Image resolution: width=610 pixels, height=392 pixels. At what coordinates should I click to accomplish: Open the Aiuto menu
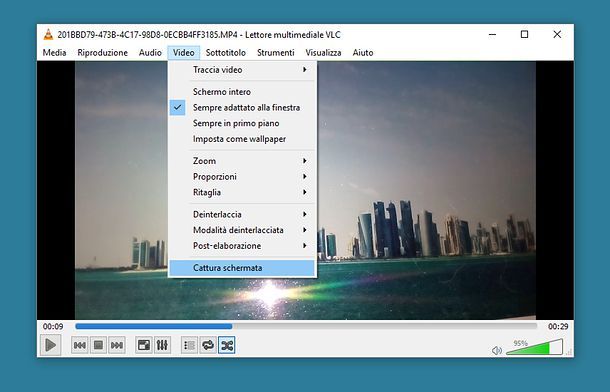pos(363,52)
